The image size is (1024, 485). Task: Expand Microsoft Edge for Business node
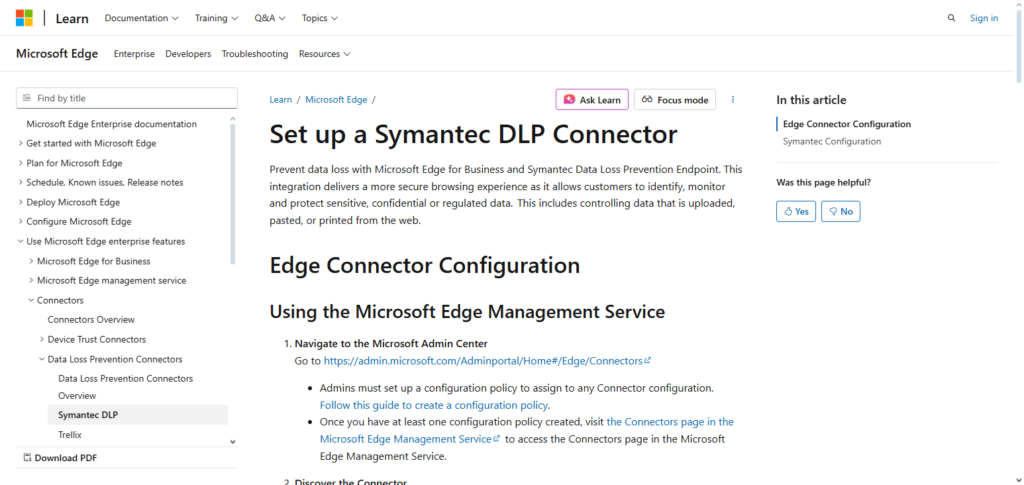(89, 261)
